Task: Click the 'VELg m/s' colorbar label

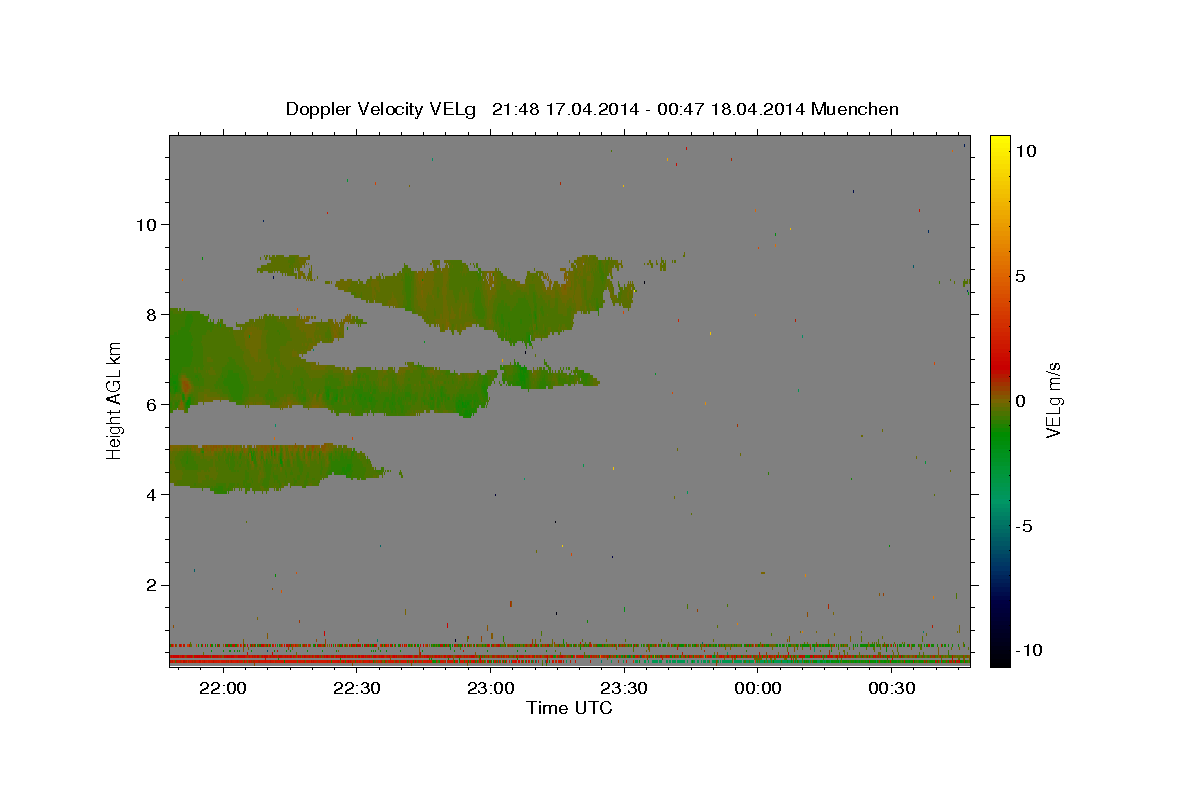Action: tap(1053, 401)
